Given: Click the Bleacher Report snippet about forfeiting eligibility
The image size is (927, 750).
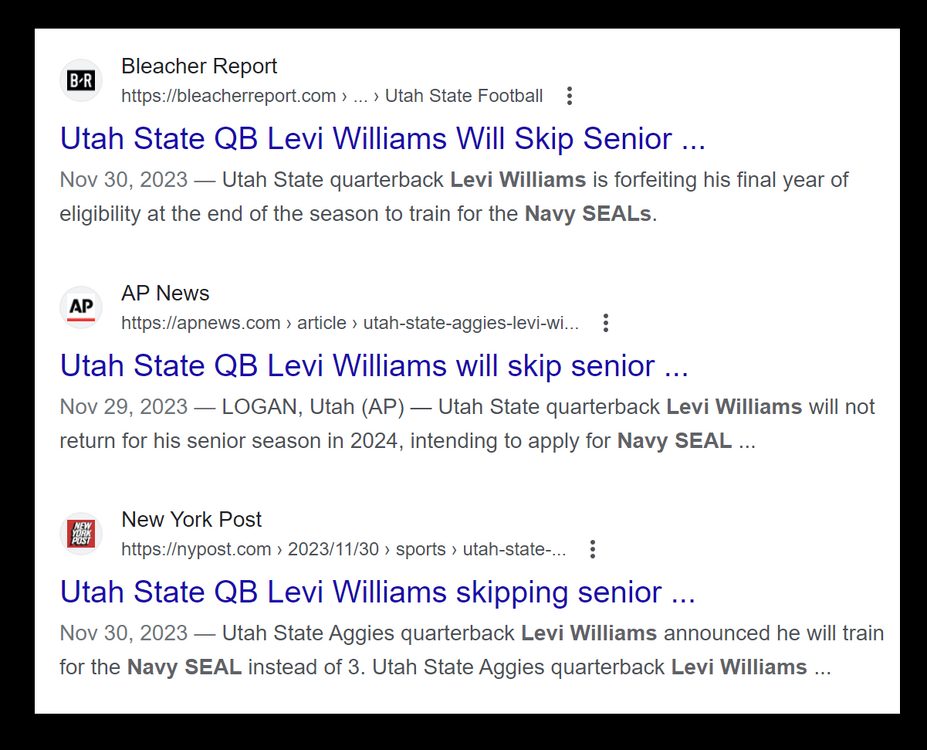Looking at the screenshot, I should 454,197.
